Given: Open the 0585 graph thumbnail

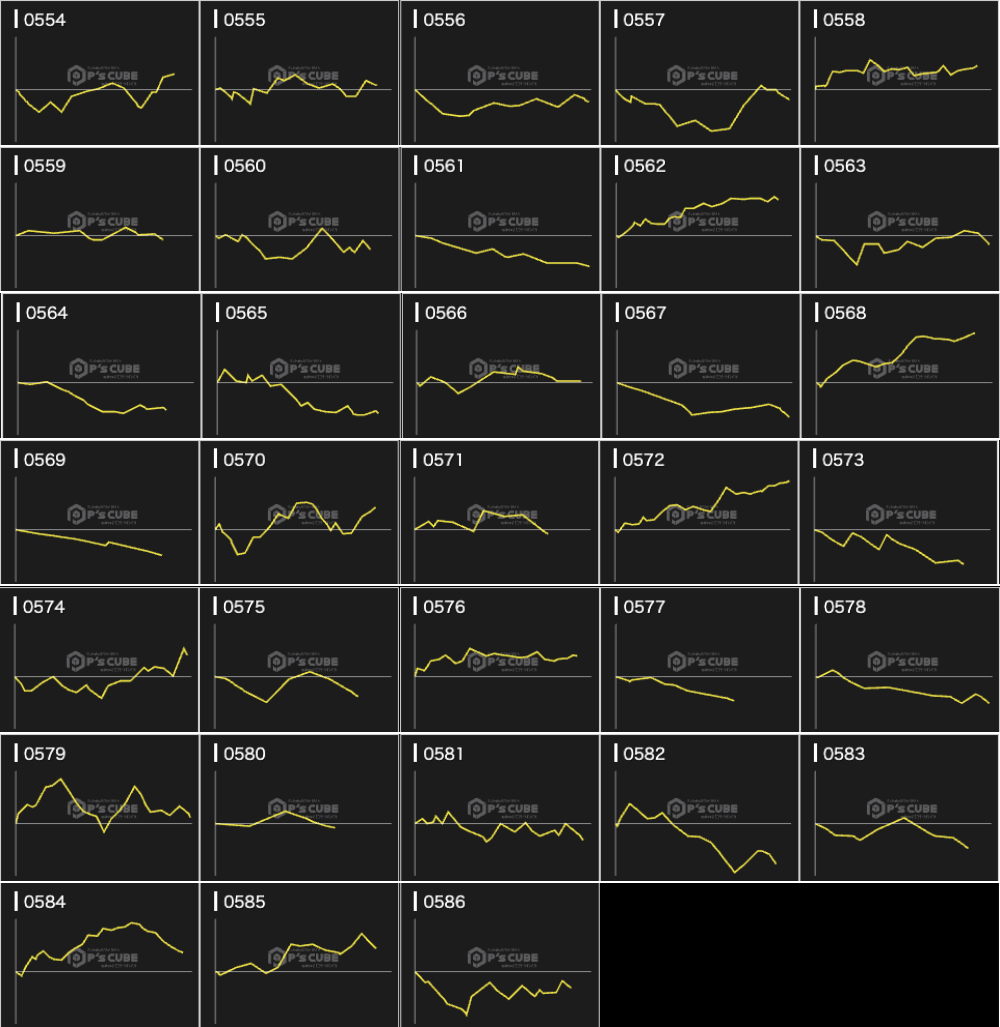Looking at the screenshot, I should pos(300,955).
